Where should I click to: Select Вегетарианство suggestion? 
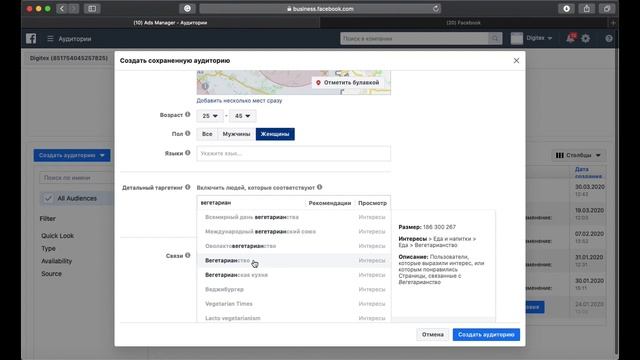pos(293,260)
